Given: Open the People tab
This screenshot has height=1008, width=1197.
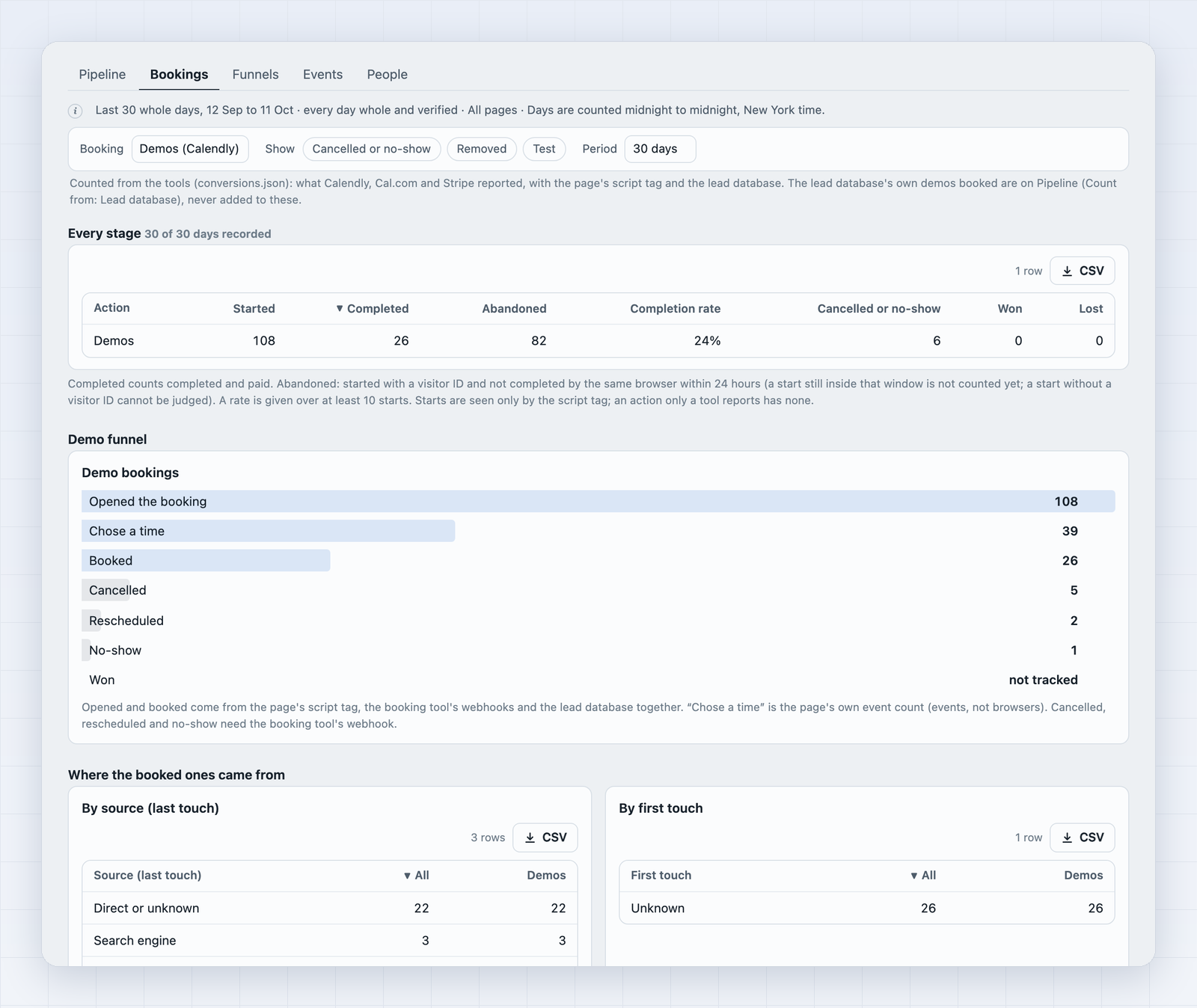Looking at the screenshot, I should pyautogui.click(x=387, y=74).
